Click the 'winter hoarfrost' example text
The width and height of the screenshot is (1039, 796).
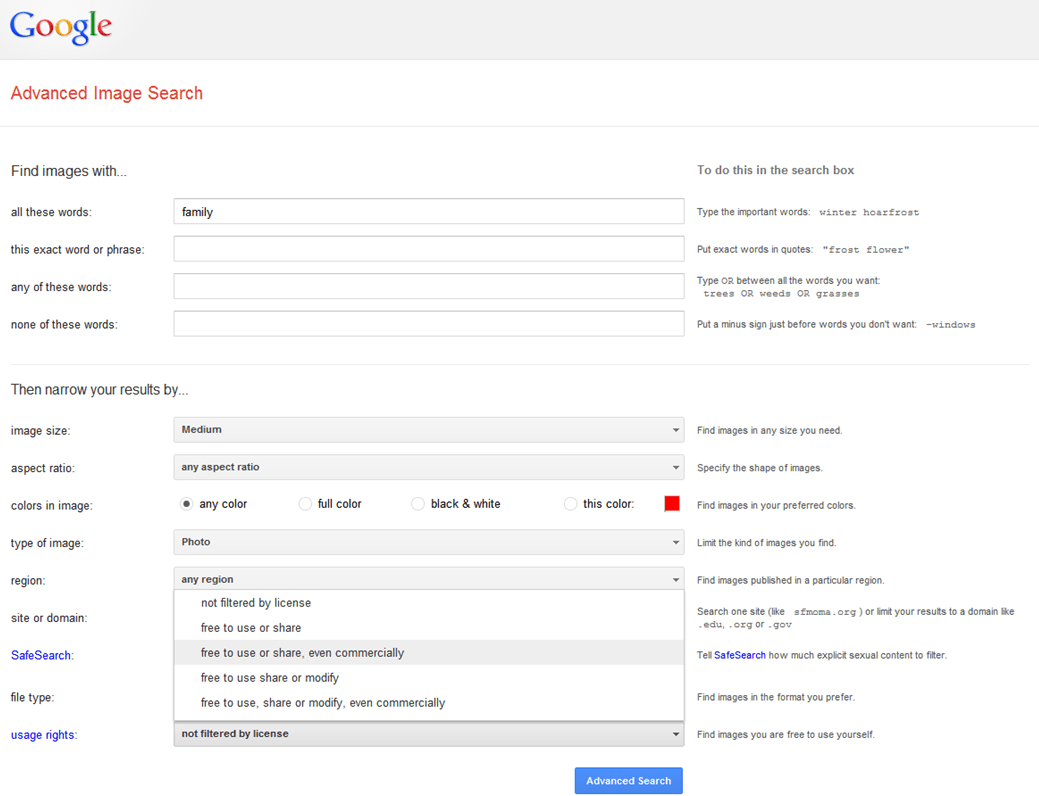[x=869, y=213]
